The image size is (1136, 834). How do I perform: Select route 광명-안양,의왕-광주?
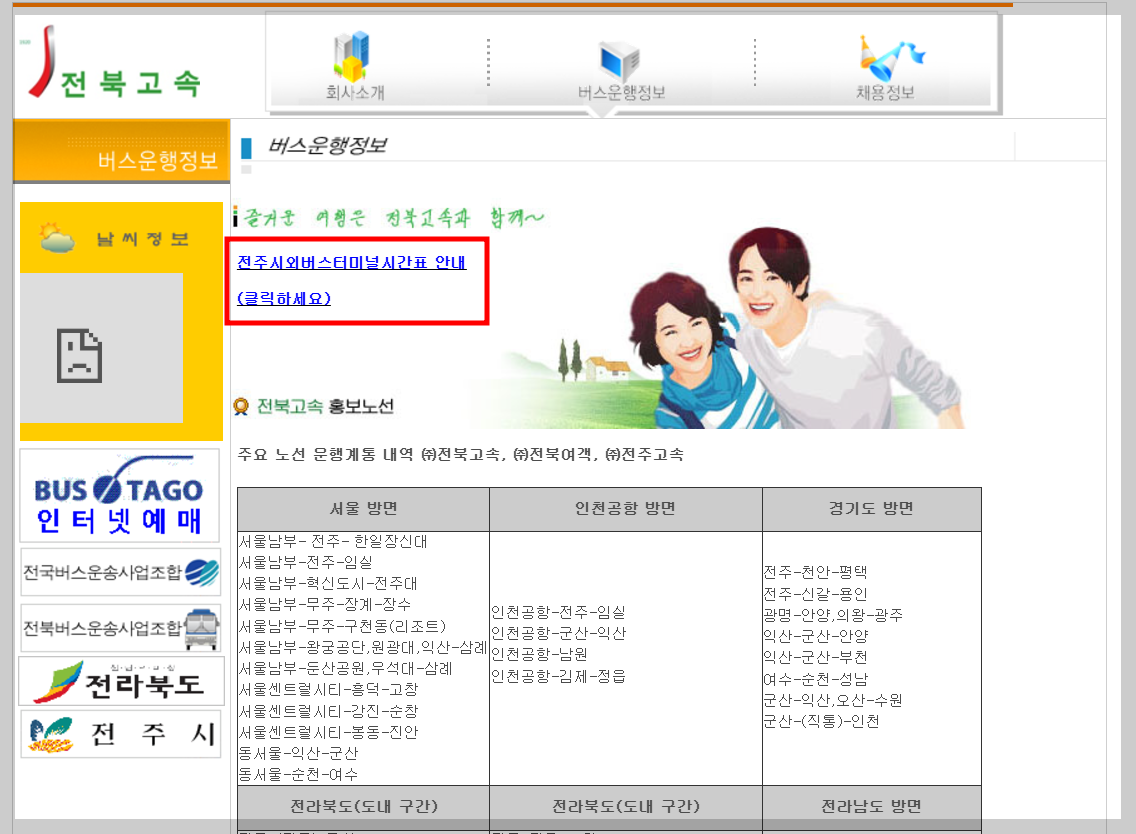click(x=833, y=615)
